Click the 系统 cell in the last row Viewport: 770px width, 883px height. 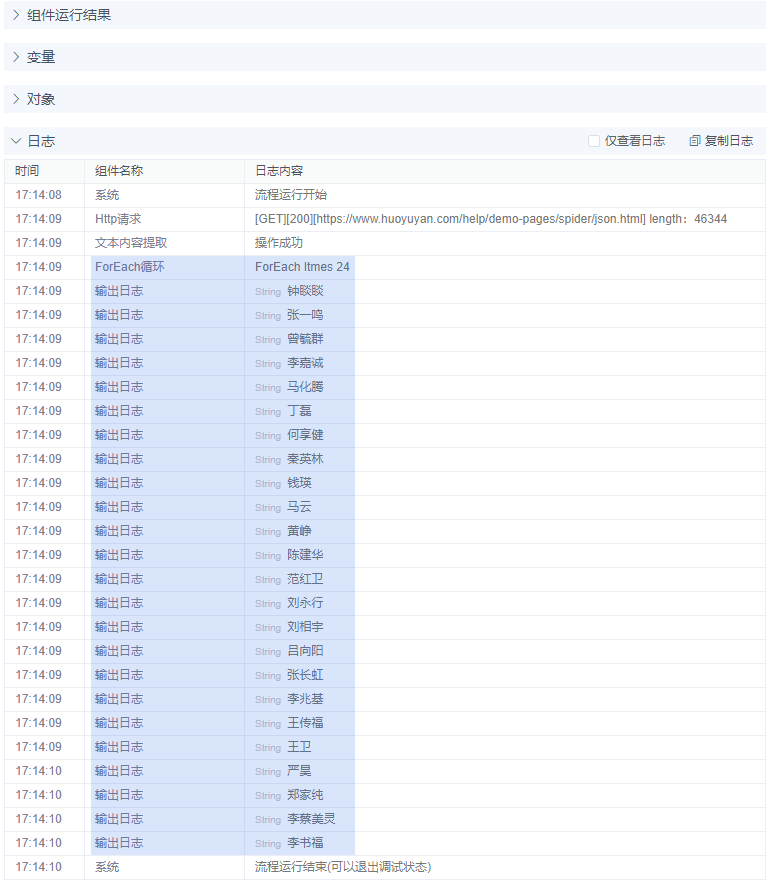coord(107,867)
